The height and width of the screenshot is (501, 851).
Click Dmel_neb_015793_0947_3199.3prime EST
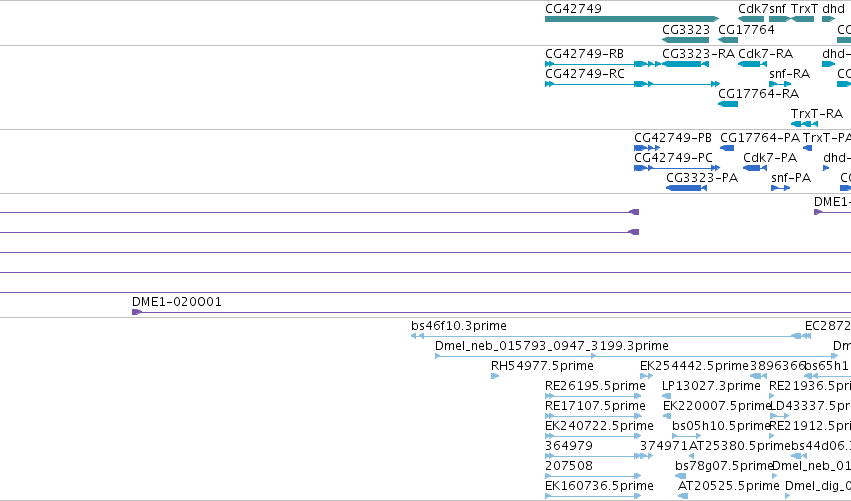[x=636, y=356]
